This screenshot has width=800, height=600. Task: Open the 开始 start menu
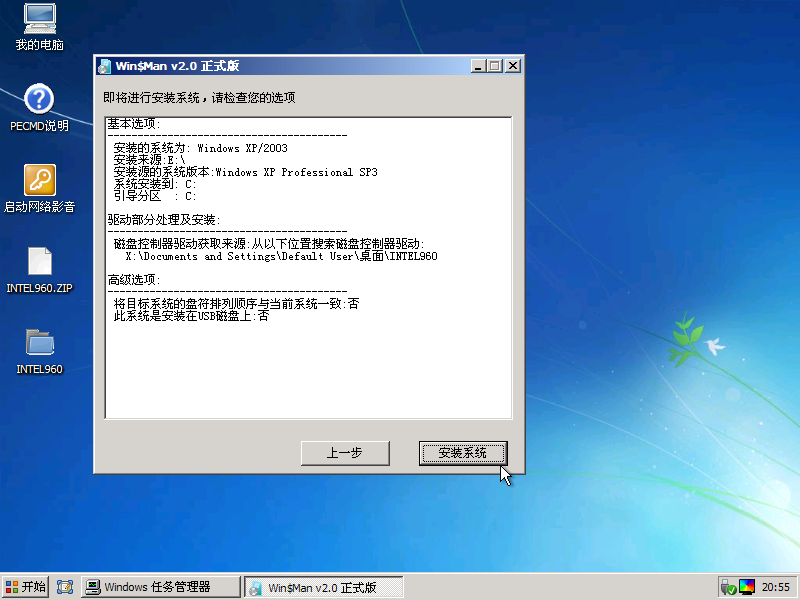click(26, 587)
